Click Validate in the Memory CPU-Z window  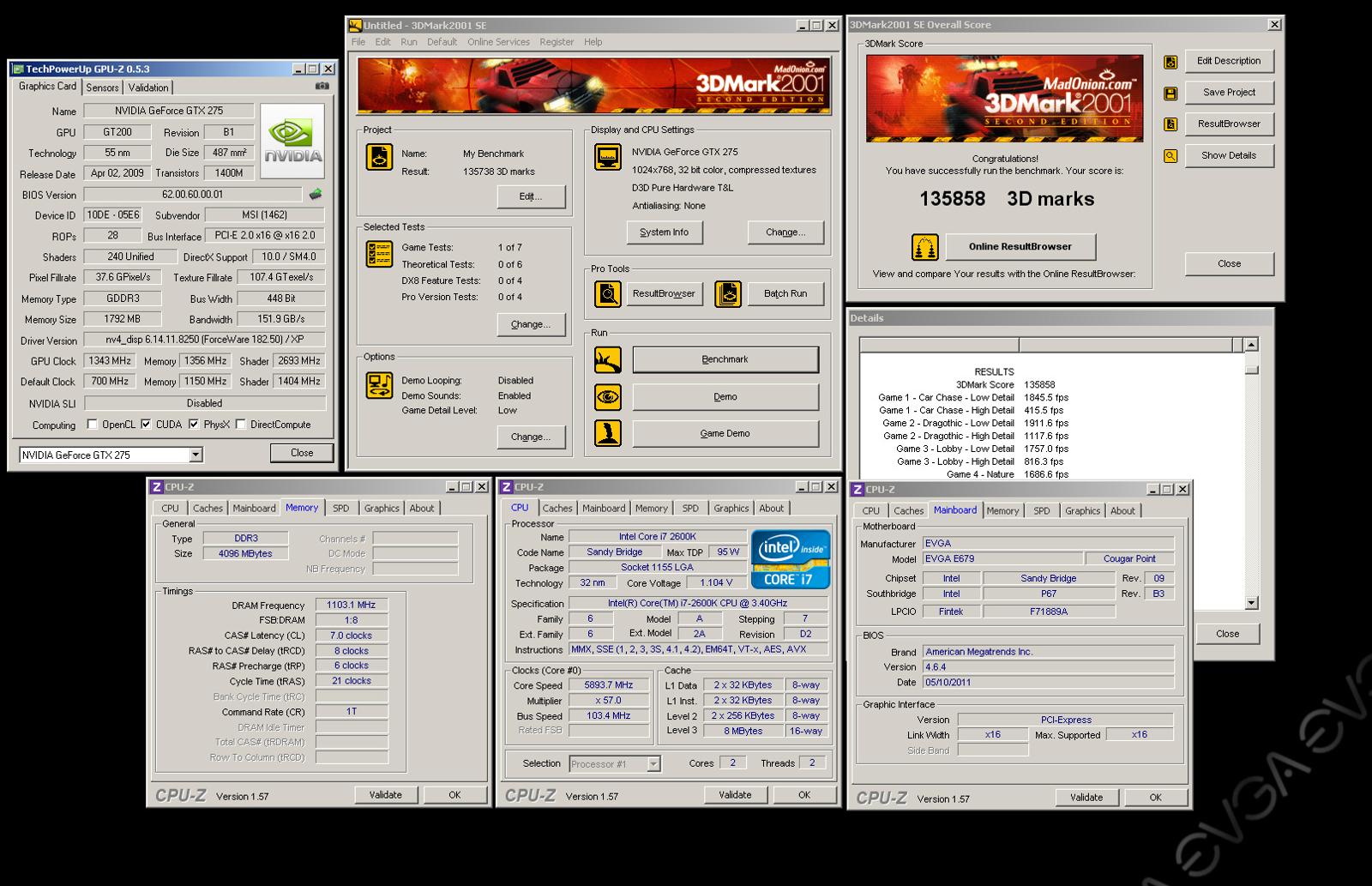point(386,795)
